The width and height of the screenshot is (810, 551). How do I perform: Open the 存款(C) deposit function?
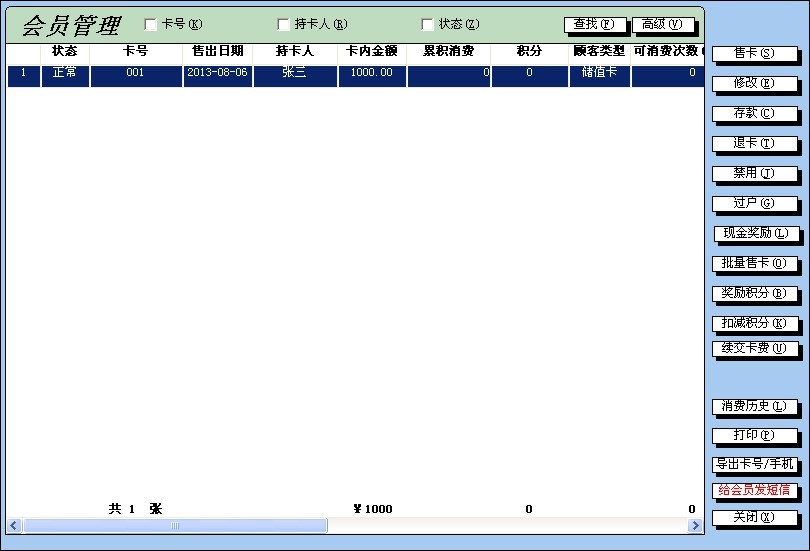point(754,113)
